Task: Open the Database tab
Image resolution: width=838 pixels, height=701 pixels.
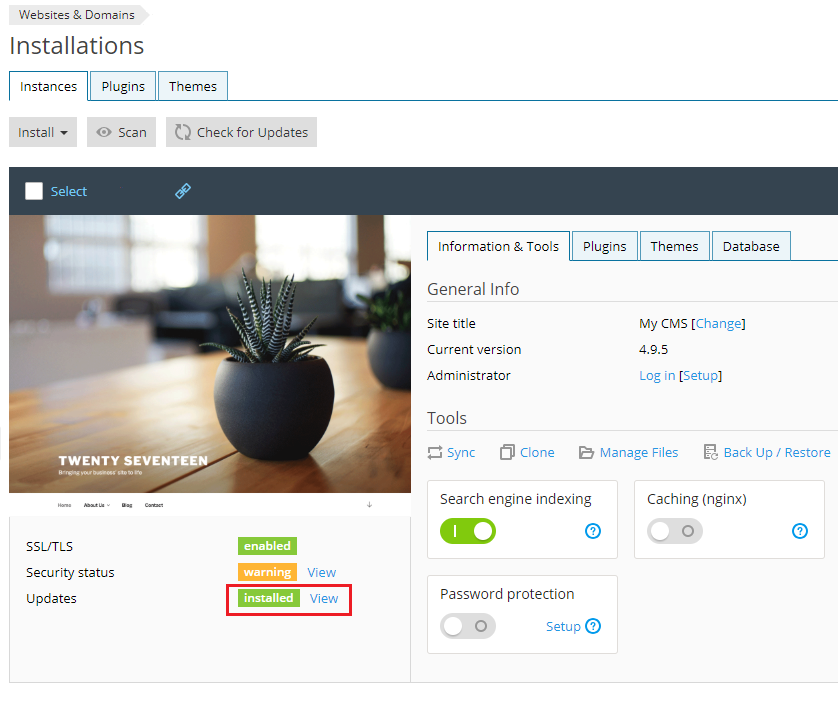Action: point(750,246)
